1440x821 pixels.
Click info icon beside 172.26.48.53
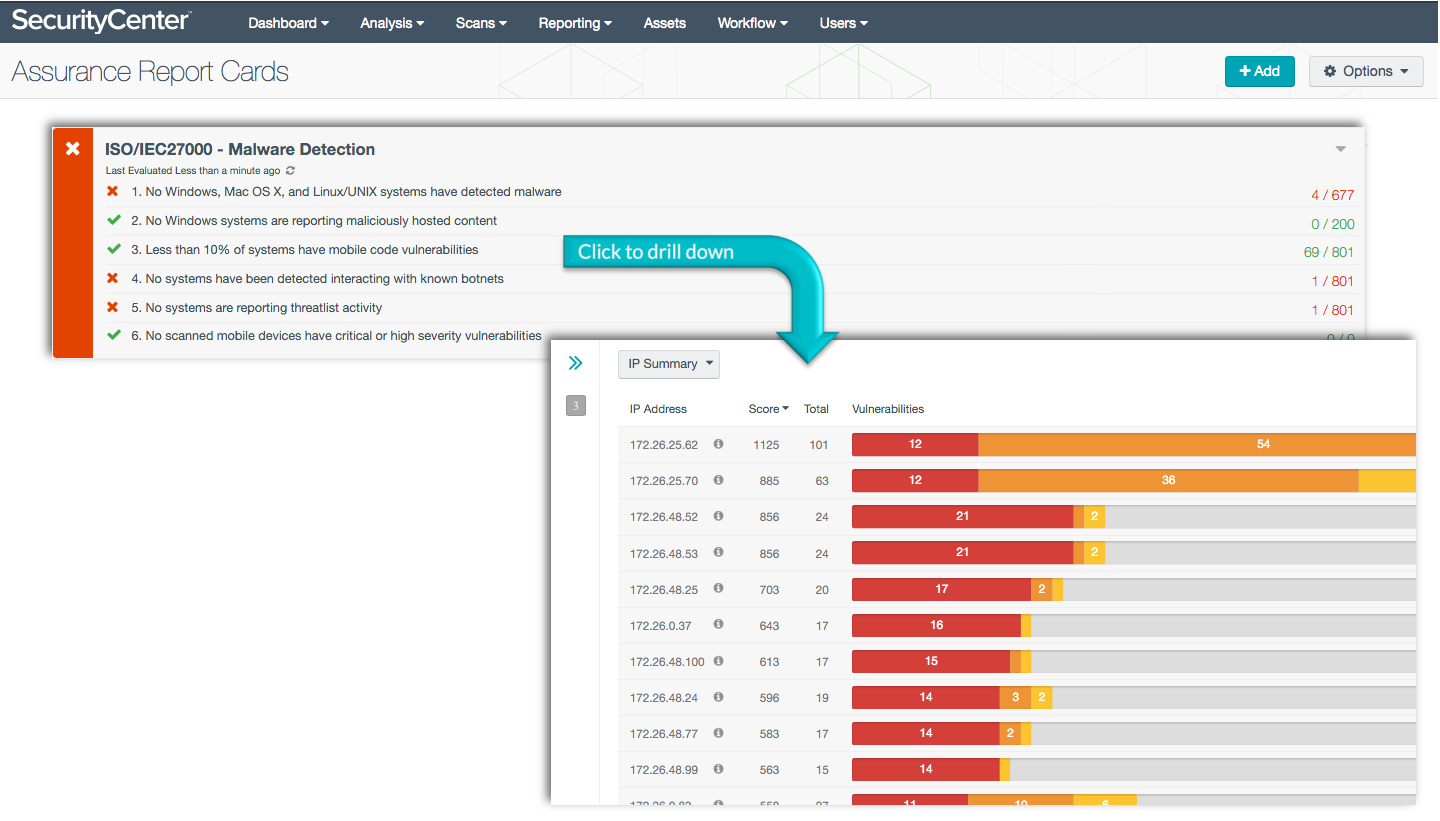718,552
